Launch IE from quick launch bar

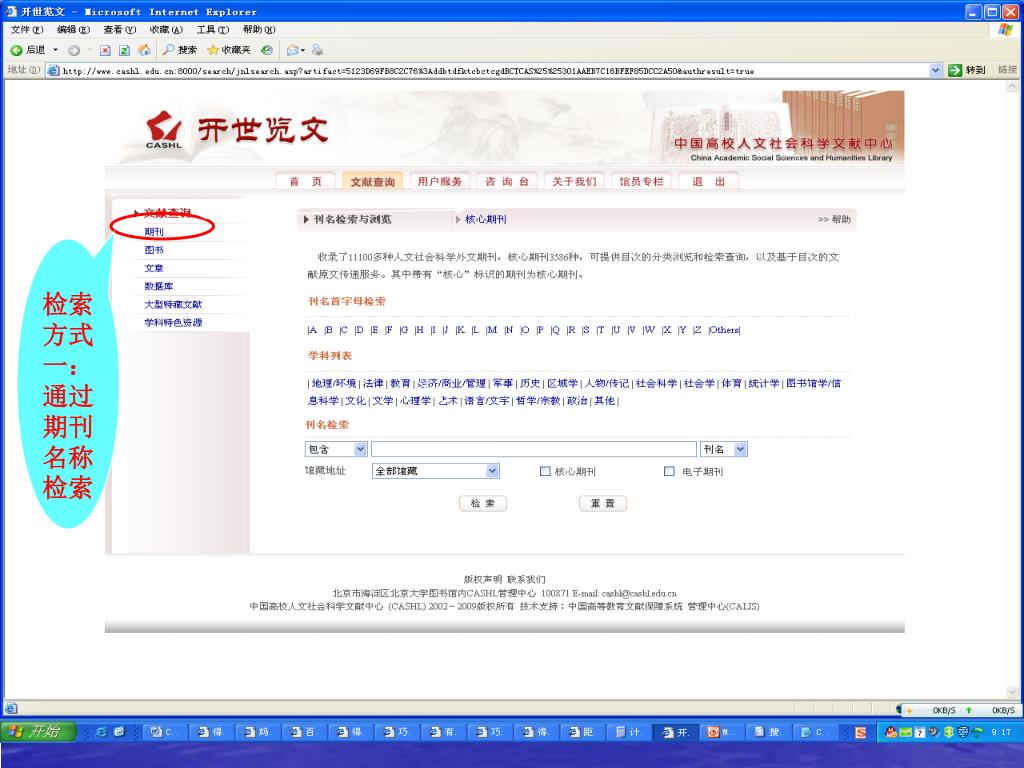click(x=101, y=732)
